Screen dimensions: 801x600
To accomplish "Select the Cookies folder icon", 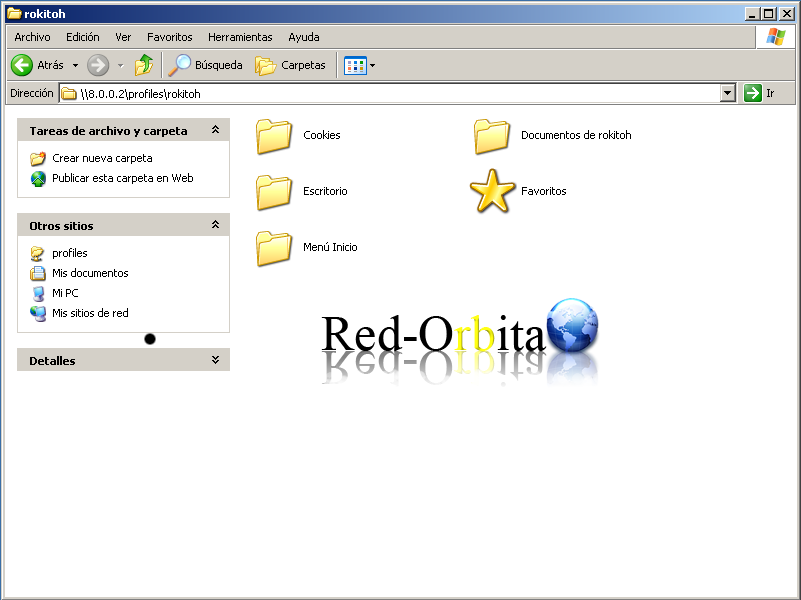I will point(274,136).
